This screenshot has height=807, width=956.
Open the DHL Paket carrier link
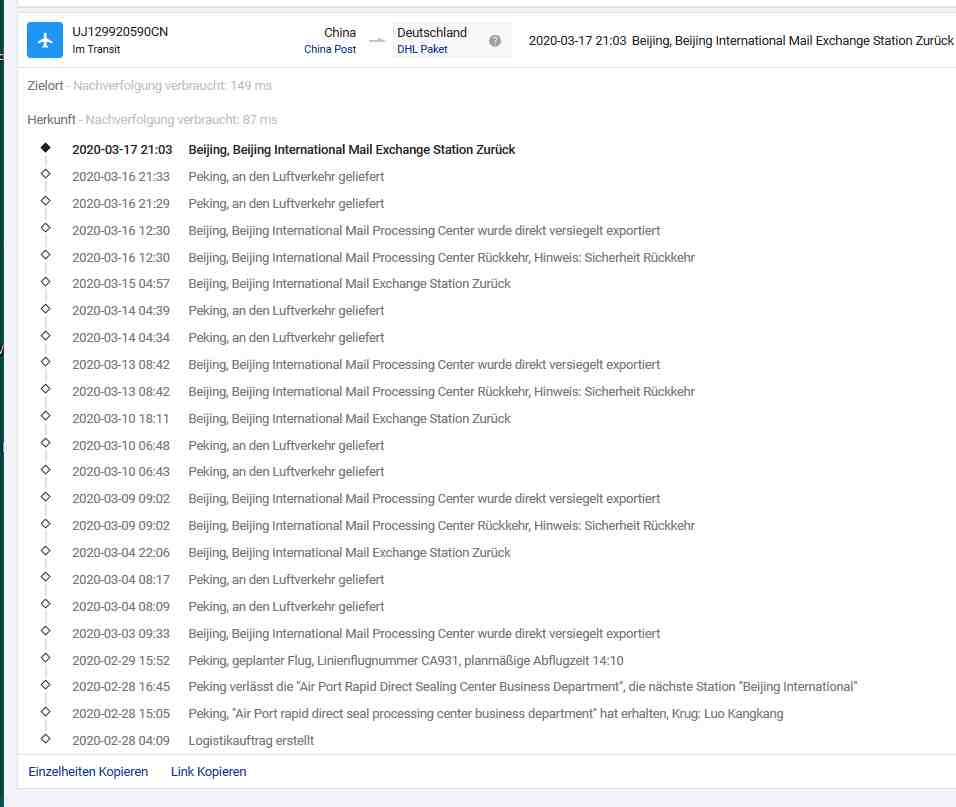(x=422, y=49)
